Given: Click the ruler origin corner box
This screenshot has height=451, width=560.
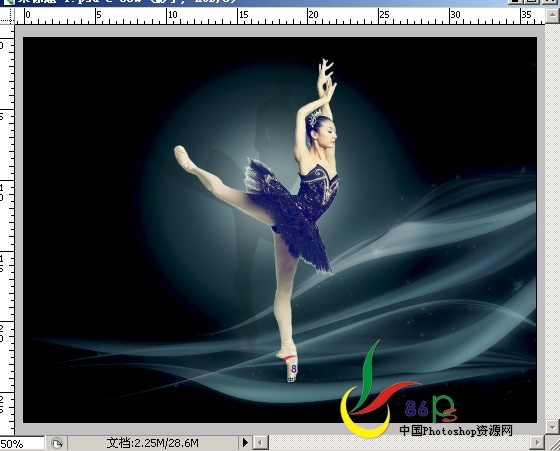Looking at the screenshot, I should pyautogui.click(x=7, y=15).
